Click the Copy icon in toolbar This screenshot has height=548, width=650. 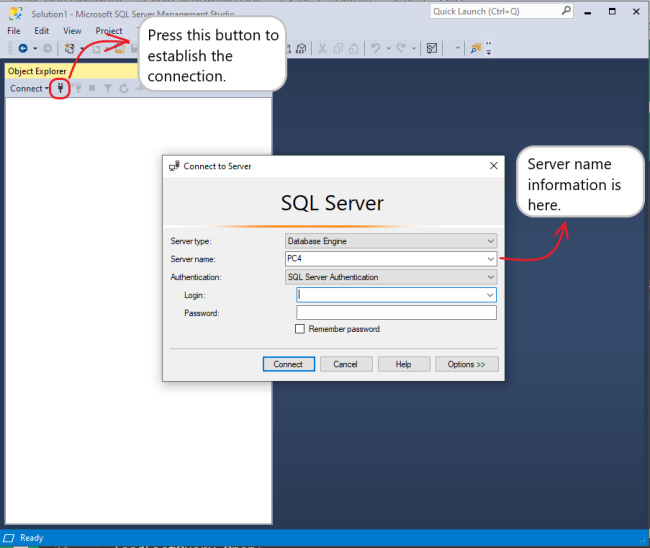[338, 48]
